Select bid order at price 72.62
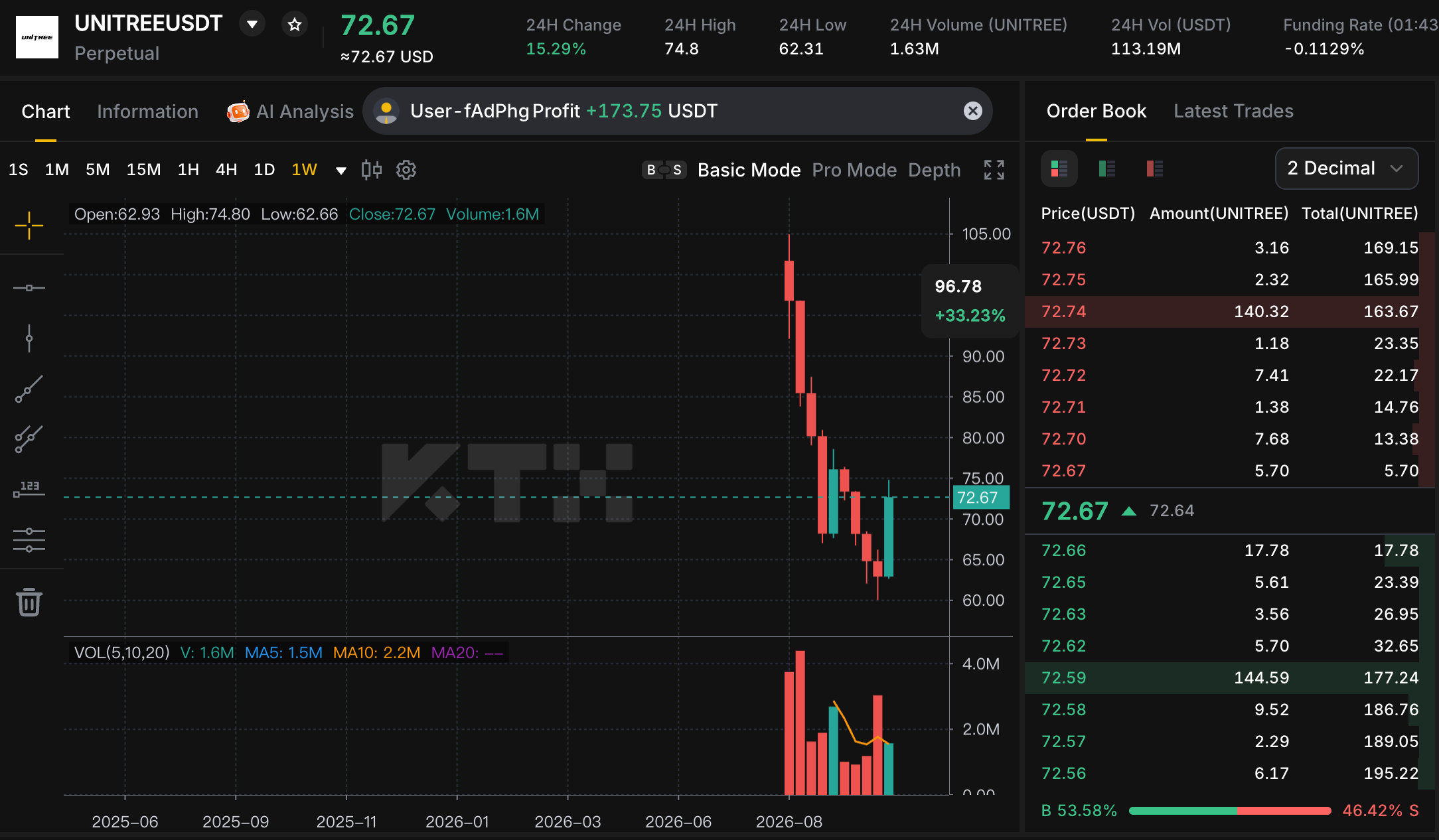The image size is (1439, 840). click(1230, 646)
